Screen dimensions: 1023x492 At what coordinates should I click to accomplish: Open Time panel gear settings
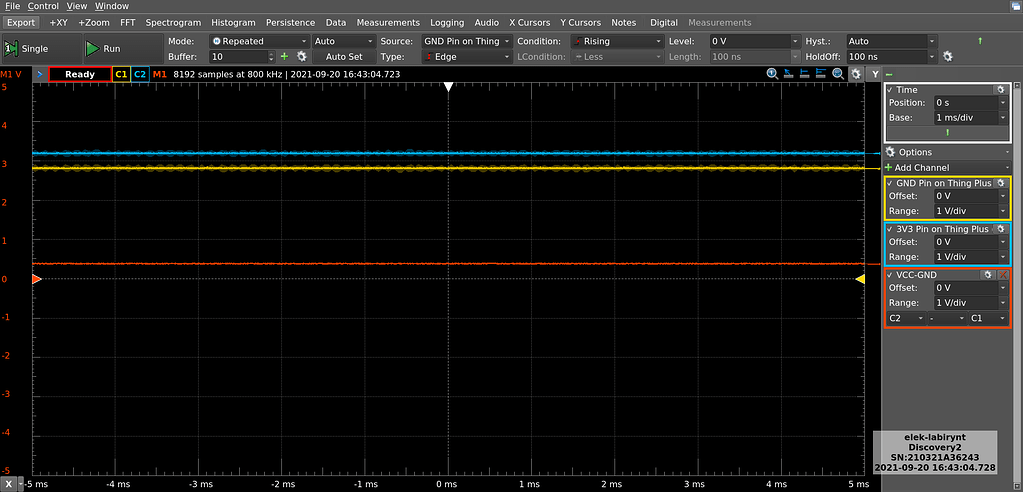1000,90
